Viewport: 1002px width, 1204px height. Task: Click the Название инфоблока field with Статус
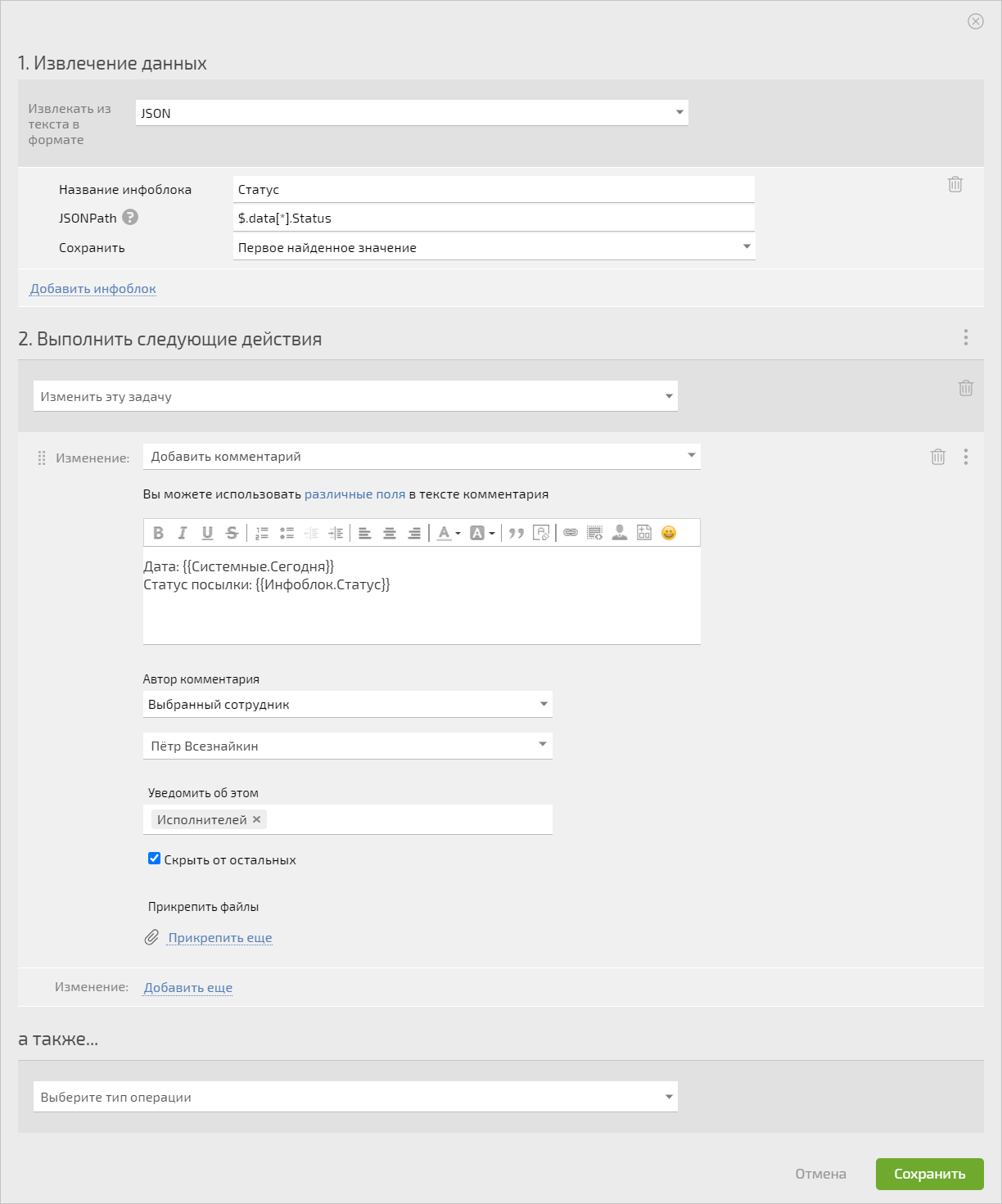tap(494, 189)
